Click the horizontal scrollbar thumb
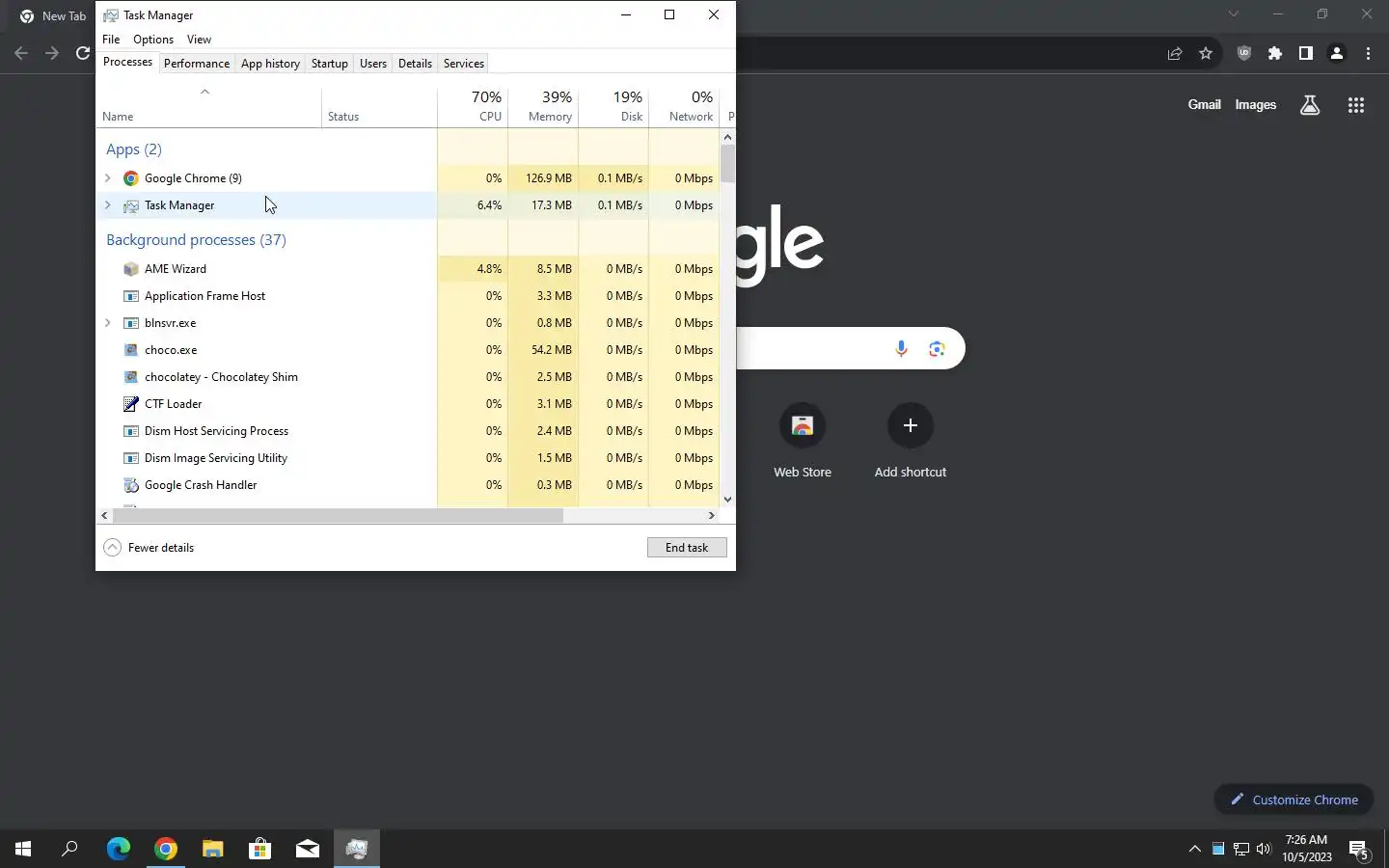Viewport: 1389px width, 868px height. [x=338, y=516]
